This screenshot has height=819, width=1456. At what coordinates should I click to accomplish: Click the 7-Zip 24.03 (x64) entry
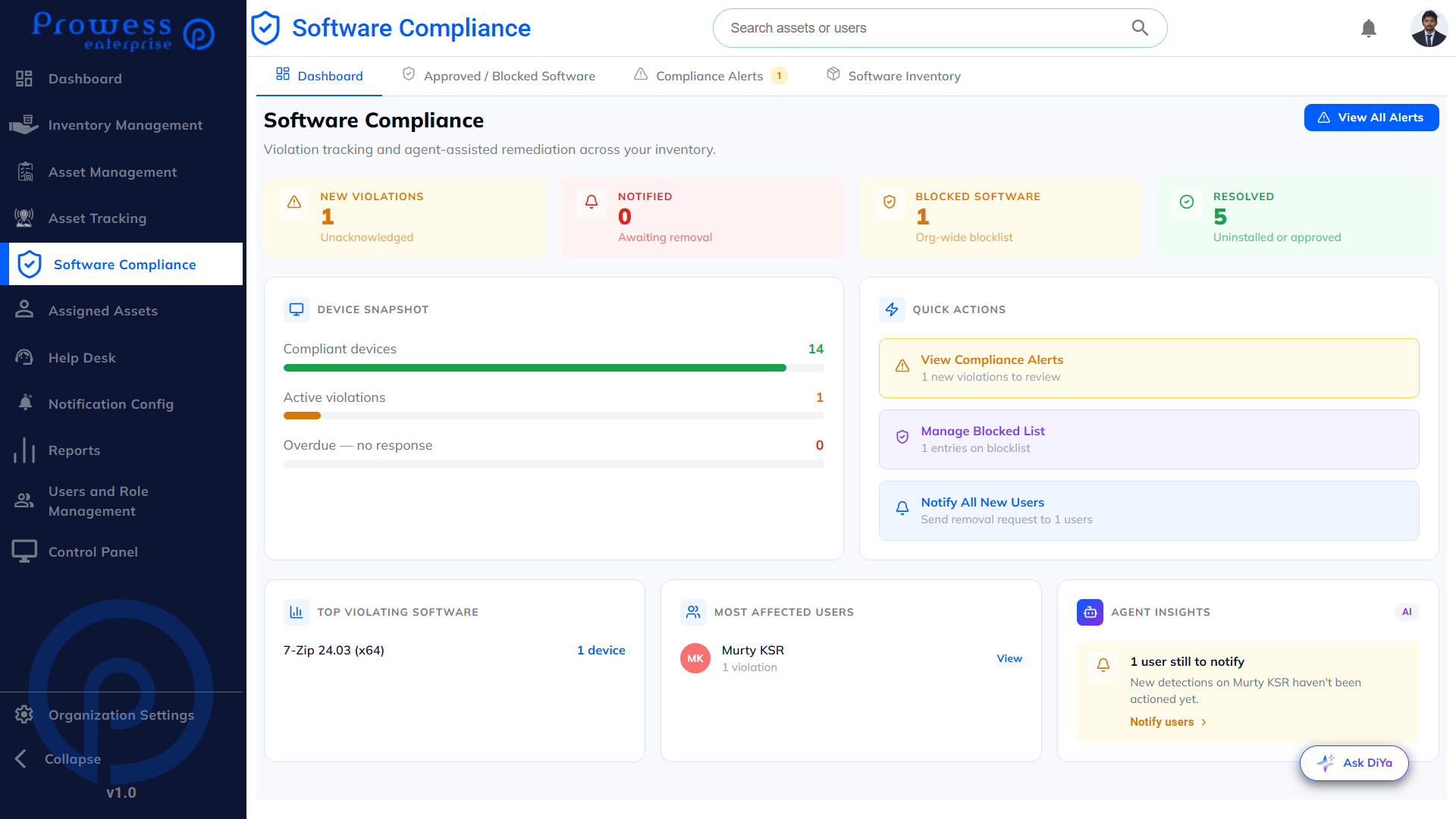pyautogui.click(x=334, y=651)
